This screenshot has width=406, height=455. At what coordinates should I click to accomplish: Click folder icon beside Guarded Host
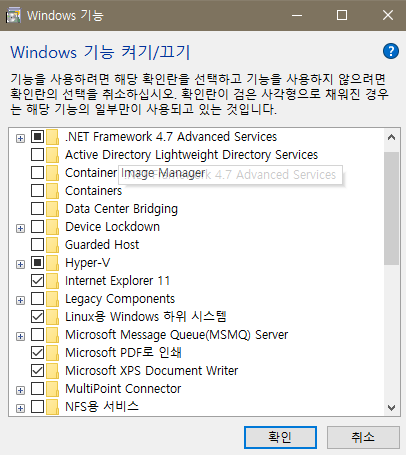pyautogui.click(x=53, y=245)
